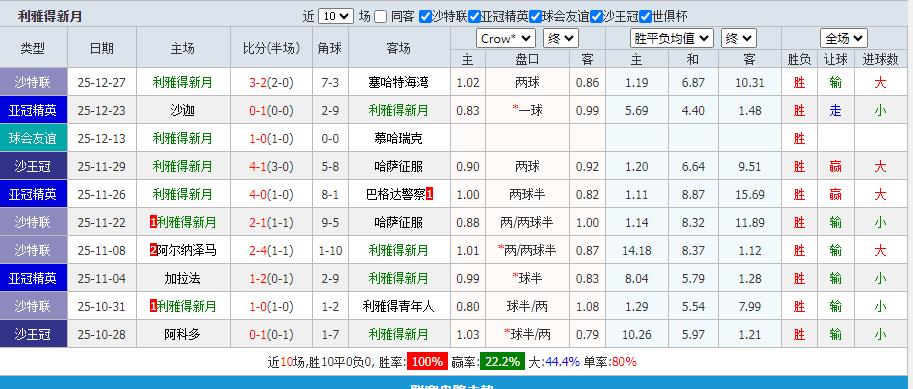This screenshot has width=913, height=389.
Task: Click the 比分(半场) column header
Action: coord(271,48)
